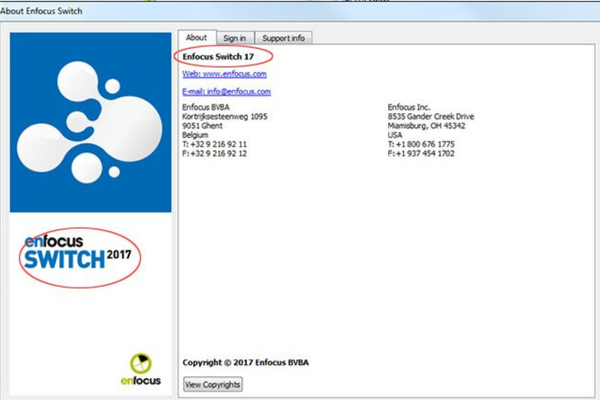
Task: Click the Copyright © 2017 Enfocus BVBA text
Action: pyautogui.click(x=246, y=362)
